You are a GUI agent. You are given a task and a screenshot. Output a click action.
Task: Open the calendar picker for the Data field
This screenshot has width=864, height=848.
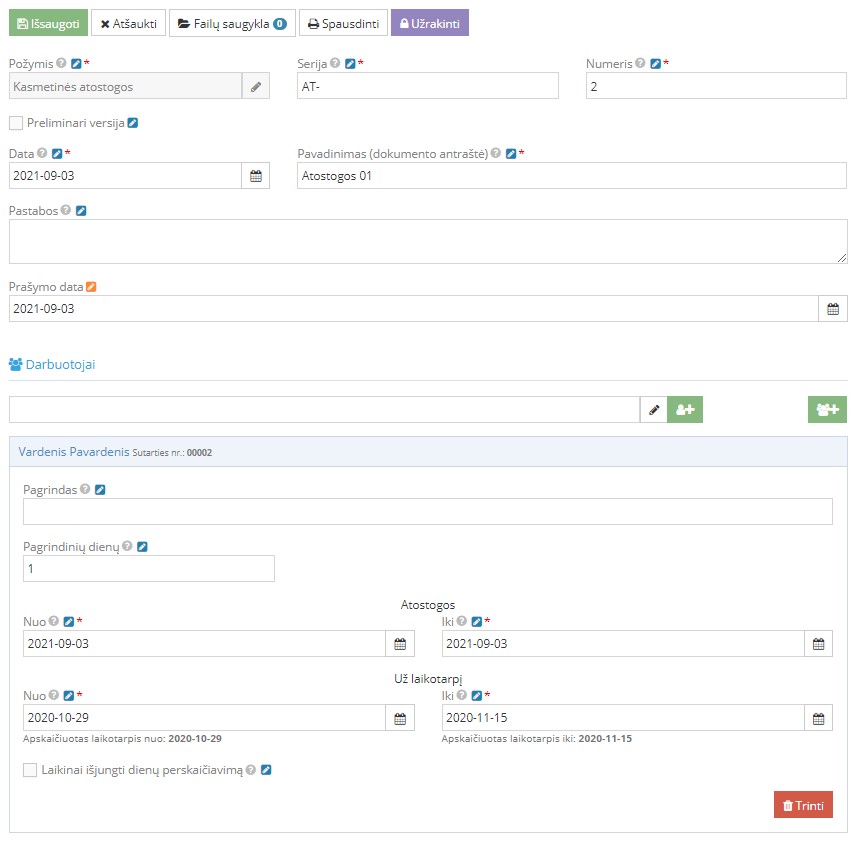click(x=256, y=176)
